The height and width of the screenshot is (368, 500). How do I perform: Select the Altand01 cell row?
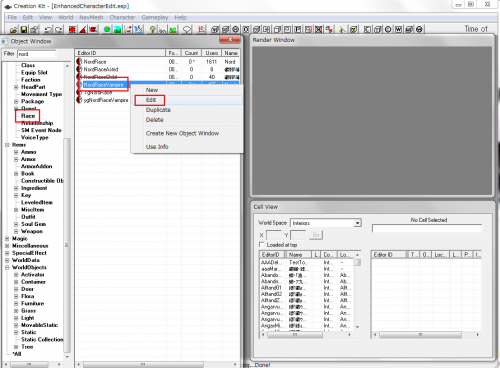pos(306,288)
